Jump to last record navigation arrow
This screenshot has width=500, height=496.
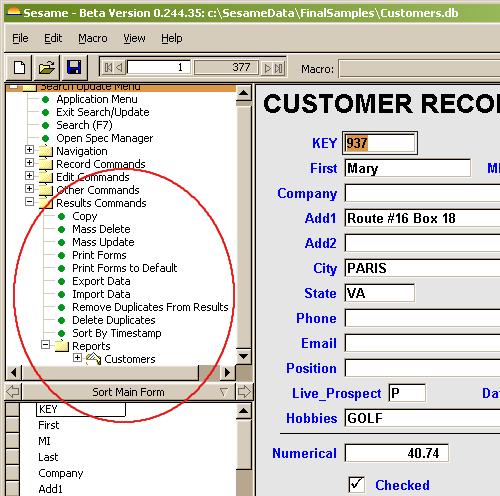pos(279,68)
